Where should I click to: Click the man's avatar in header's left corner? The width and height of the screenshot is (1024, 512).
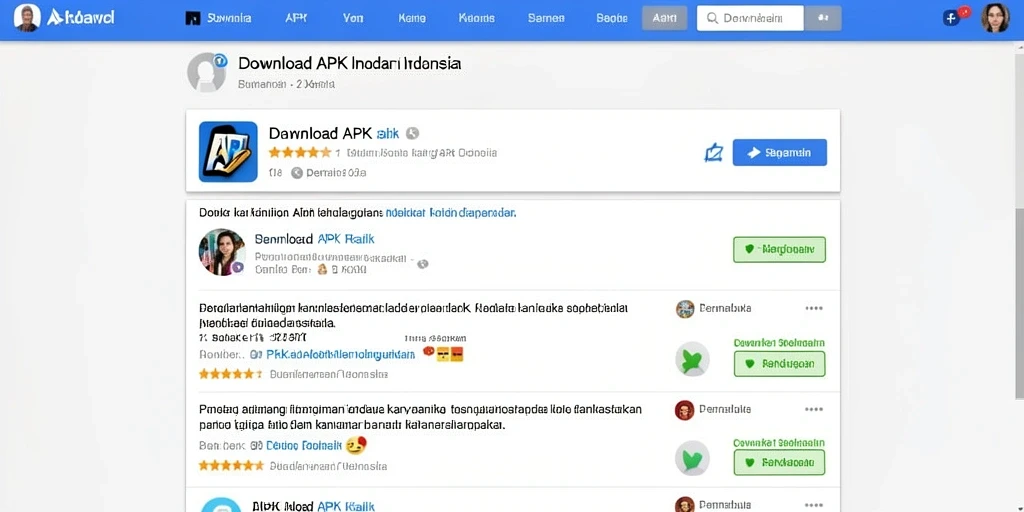point(27,18)
